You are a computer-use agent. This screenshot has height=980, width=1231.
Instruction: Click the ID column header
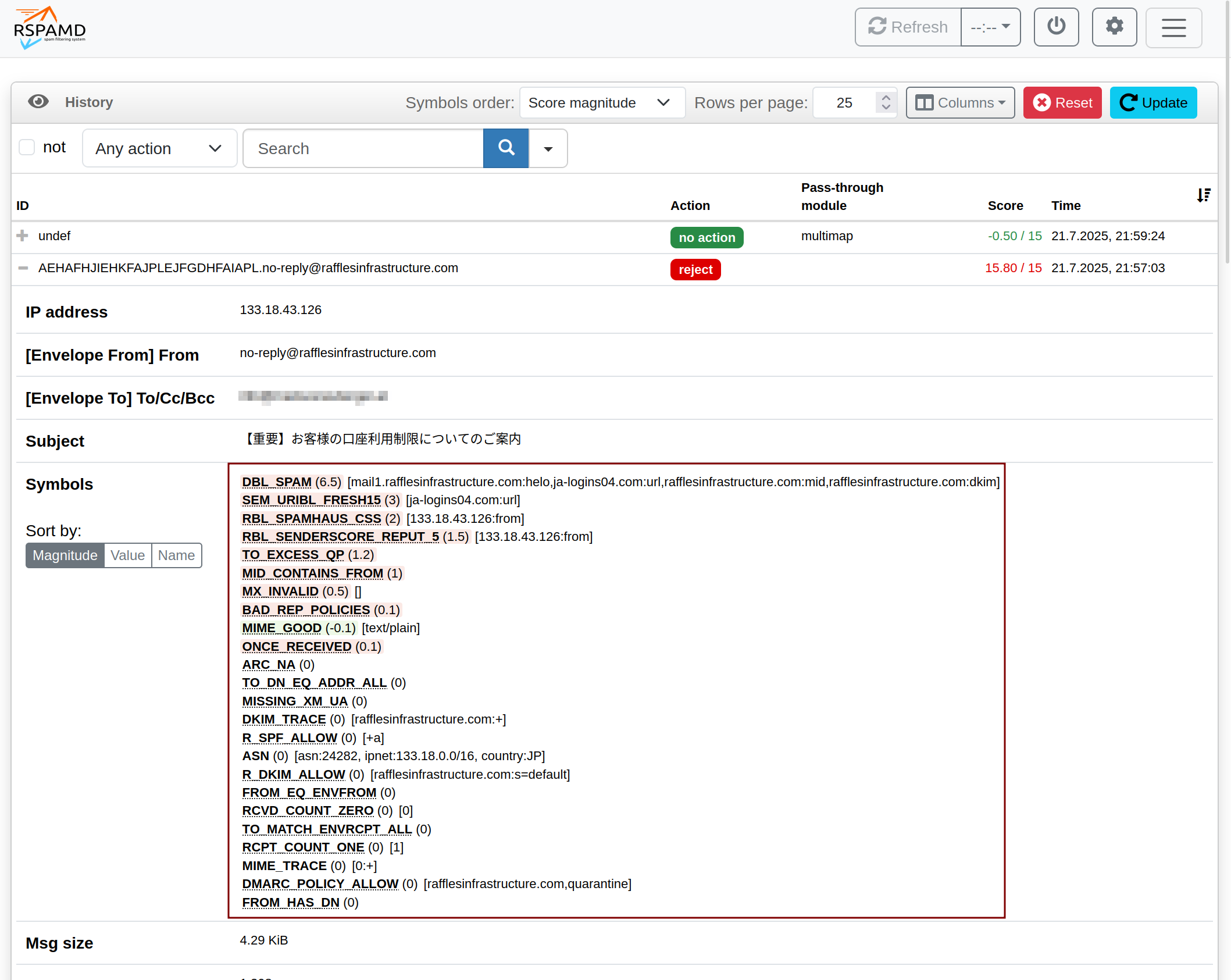click(23, 205)
